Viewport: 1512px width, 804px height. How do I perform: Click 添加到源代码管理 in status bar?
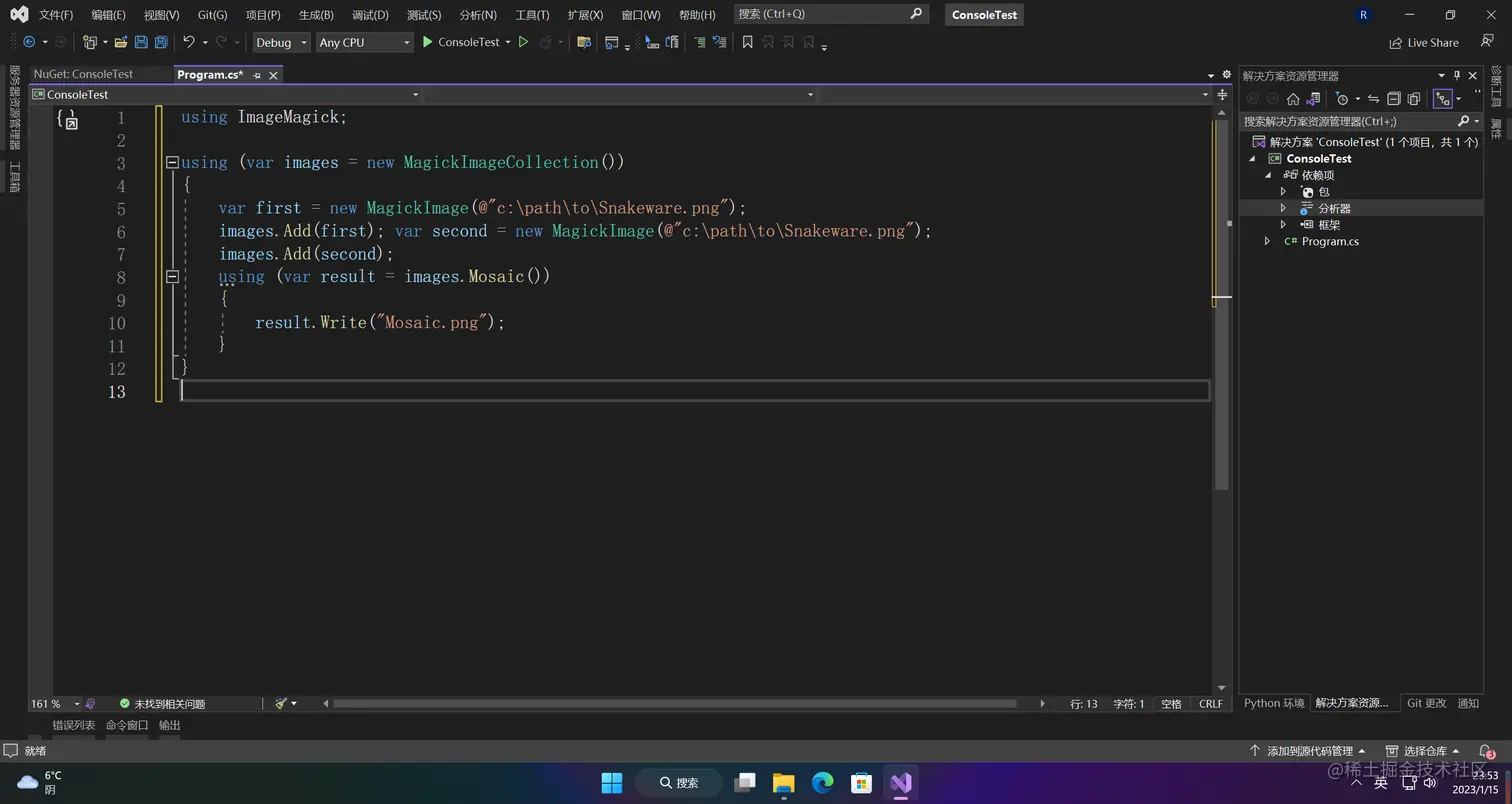click(1308, 751)
